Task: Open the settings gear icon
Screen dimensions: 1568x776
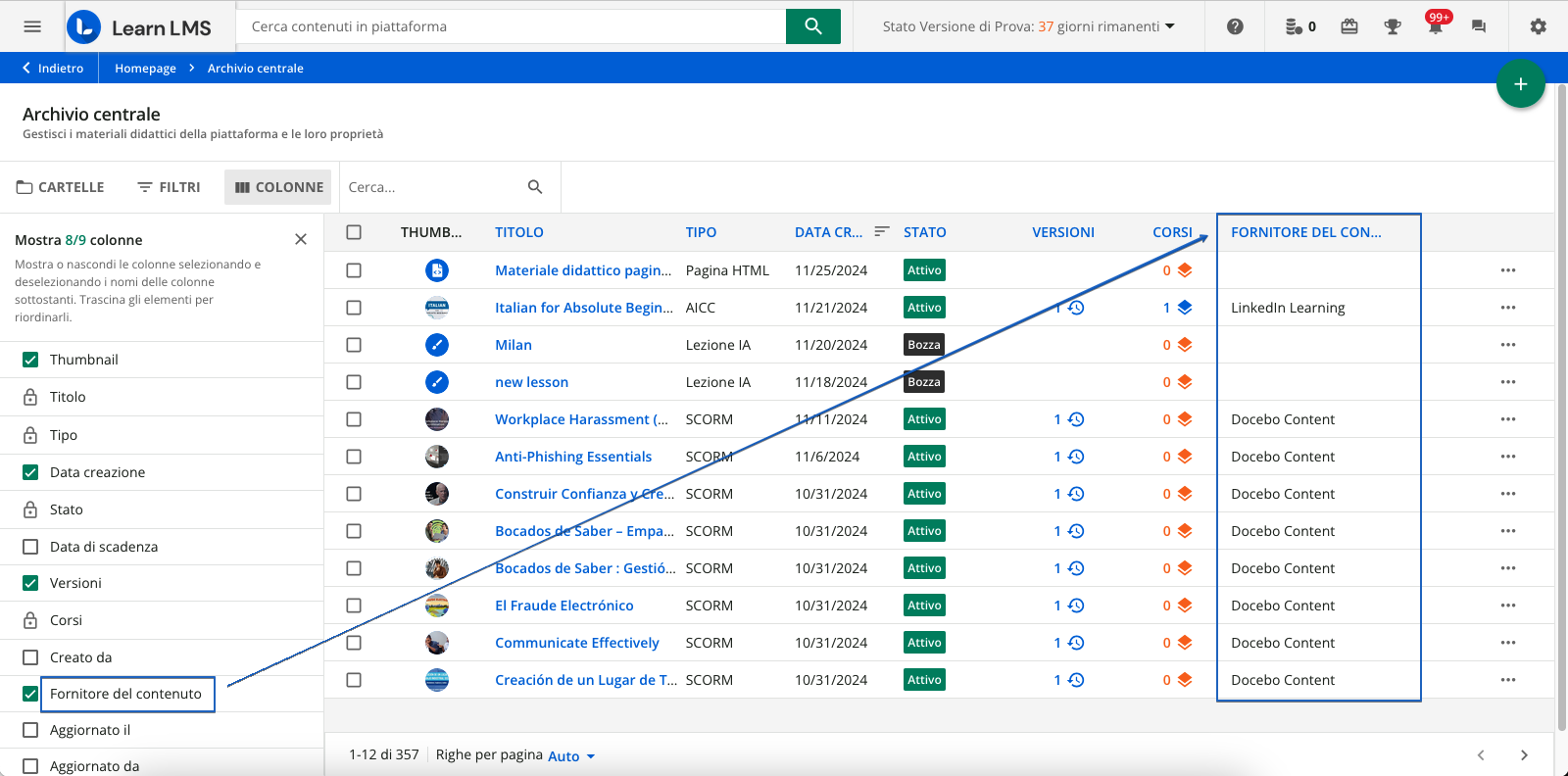Action: point(1539,26)
